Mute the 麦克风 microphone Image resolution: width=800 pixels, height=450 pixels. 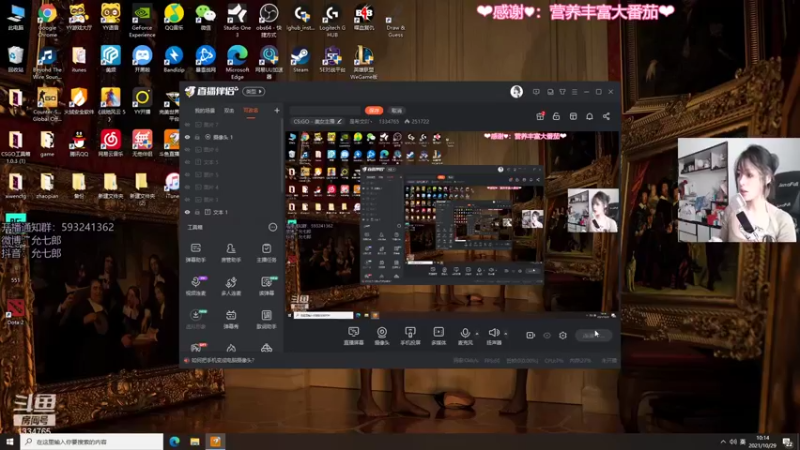pos(465,336)
